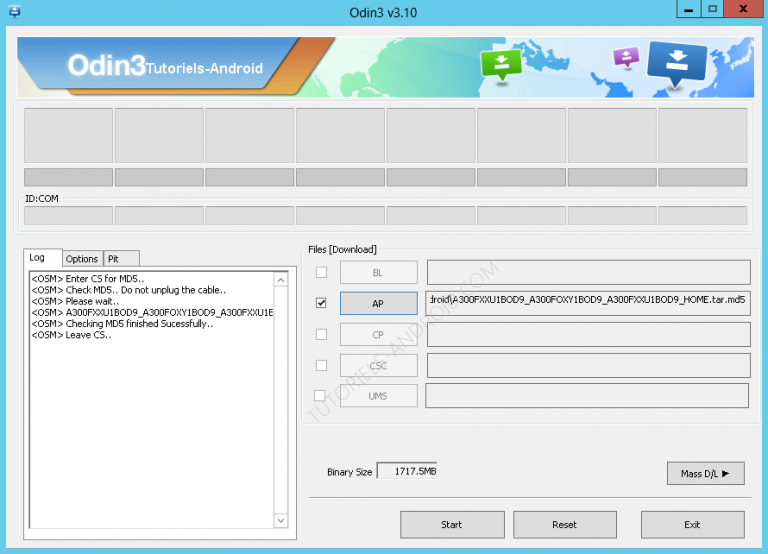Enable the UMS file checkbox
768x554 pixels.
320,395
